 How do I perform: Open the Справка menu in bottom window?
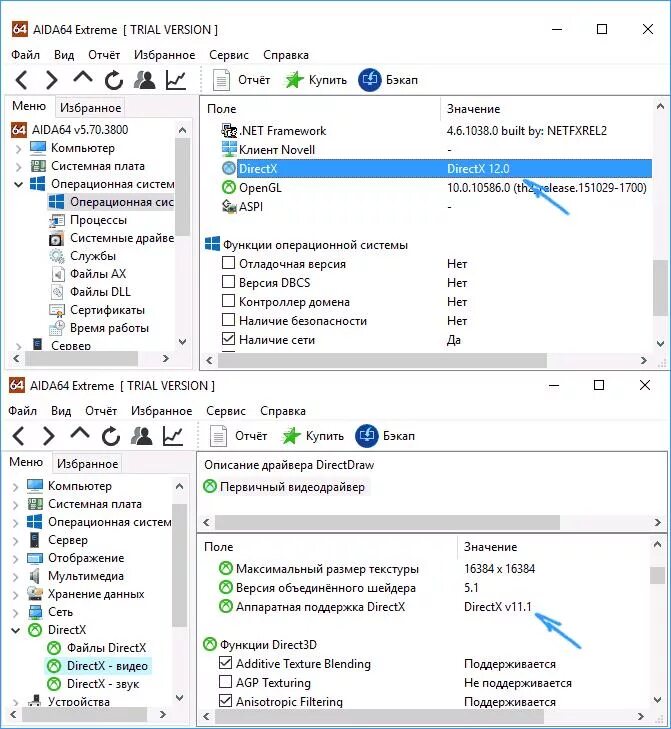(x=283, y=411)
